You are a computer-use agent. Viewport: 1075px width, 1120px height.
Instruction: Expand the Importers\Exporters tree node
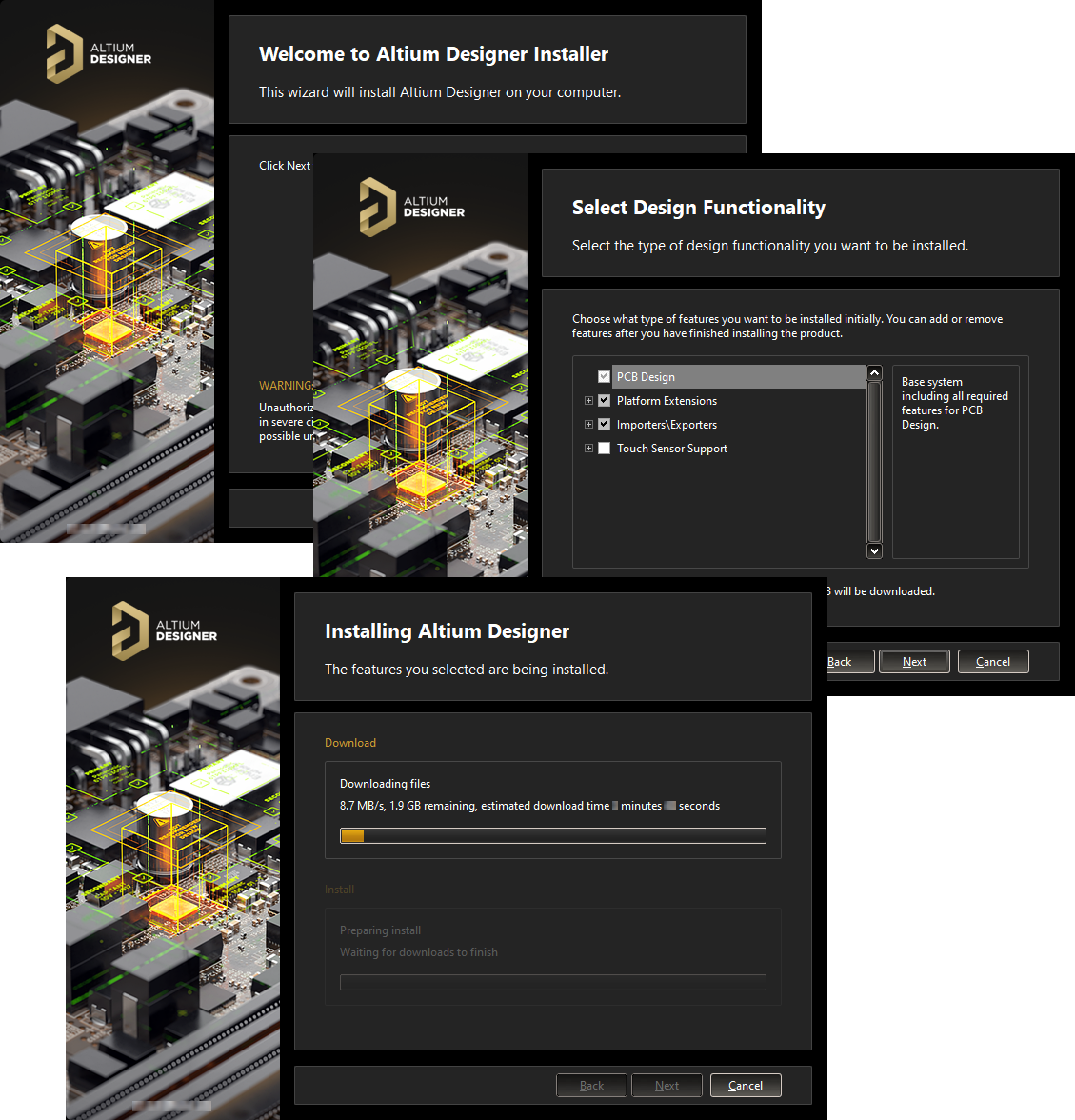click(x=588, y=425)
